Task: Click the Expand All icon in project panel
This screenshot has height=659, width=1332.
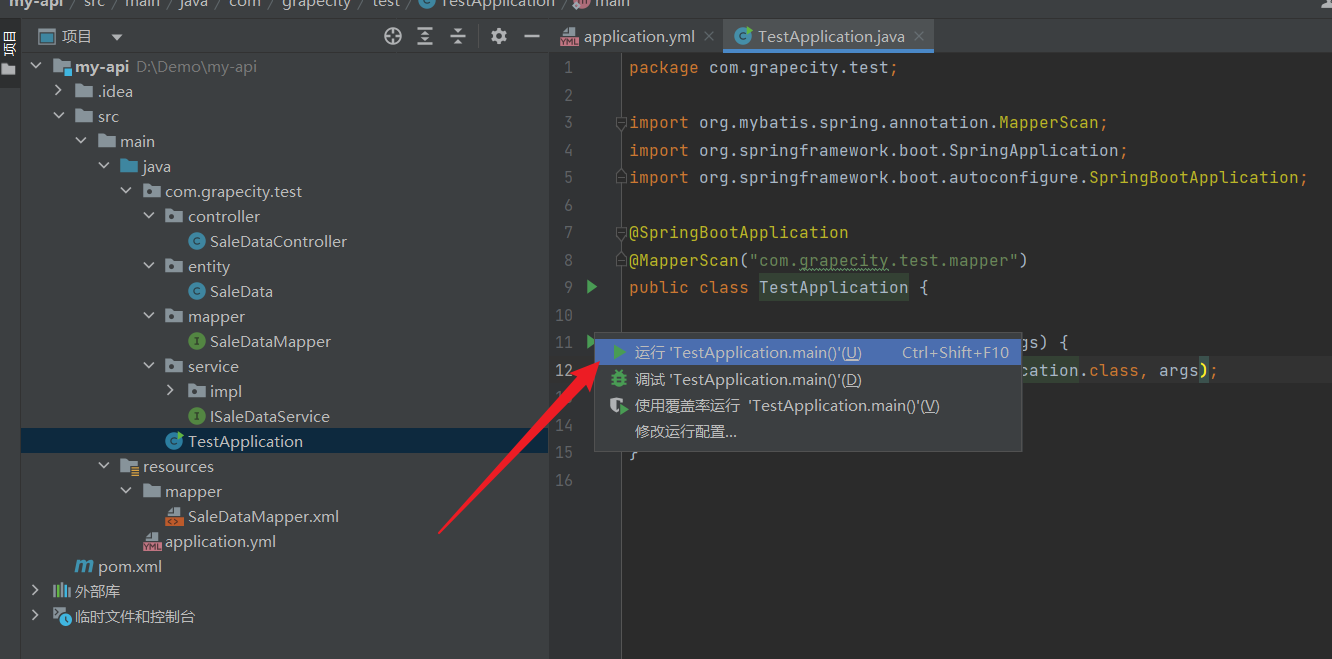Action: [x=425, y=37]
